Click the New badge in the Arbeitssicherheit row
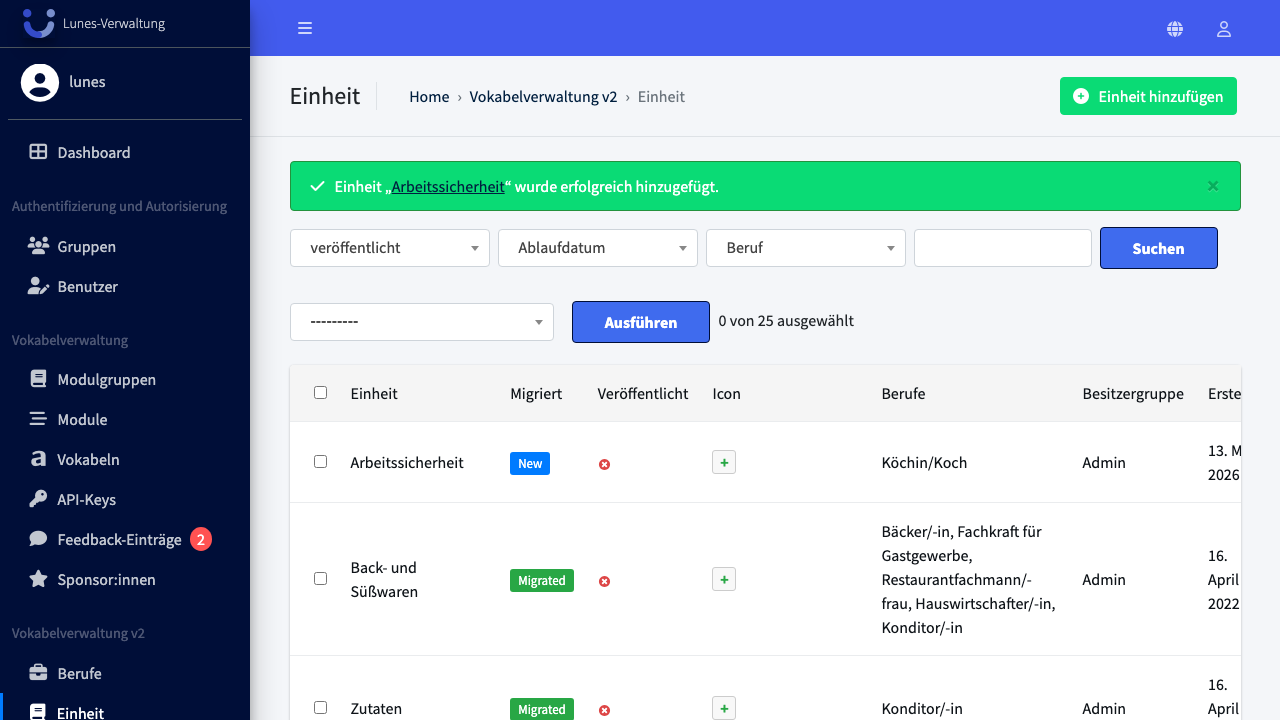The width and height of the screenshot is (1280, 720). point(530,463)
